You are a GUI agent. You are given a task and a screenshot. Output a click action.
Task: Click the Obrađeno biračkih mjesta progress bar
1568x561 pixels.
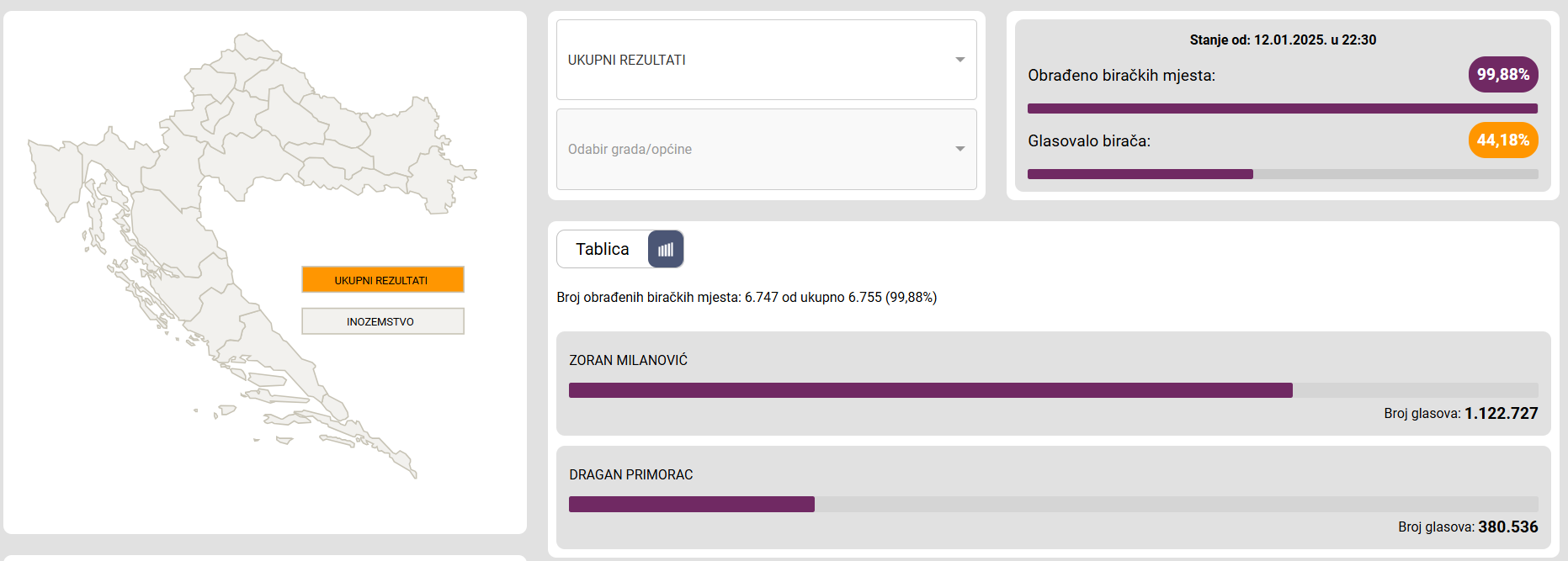pyautogui.click(x=1282, y=108)
